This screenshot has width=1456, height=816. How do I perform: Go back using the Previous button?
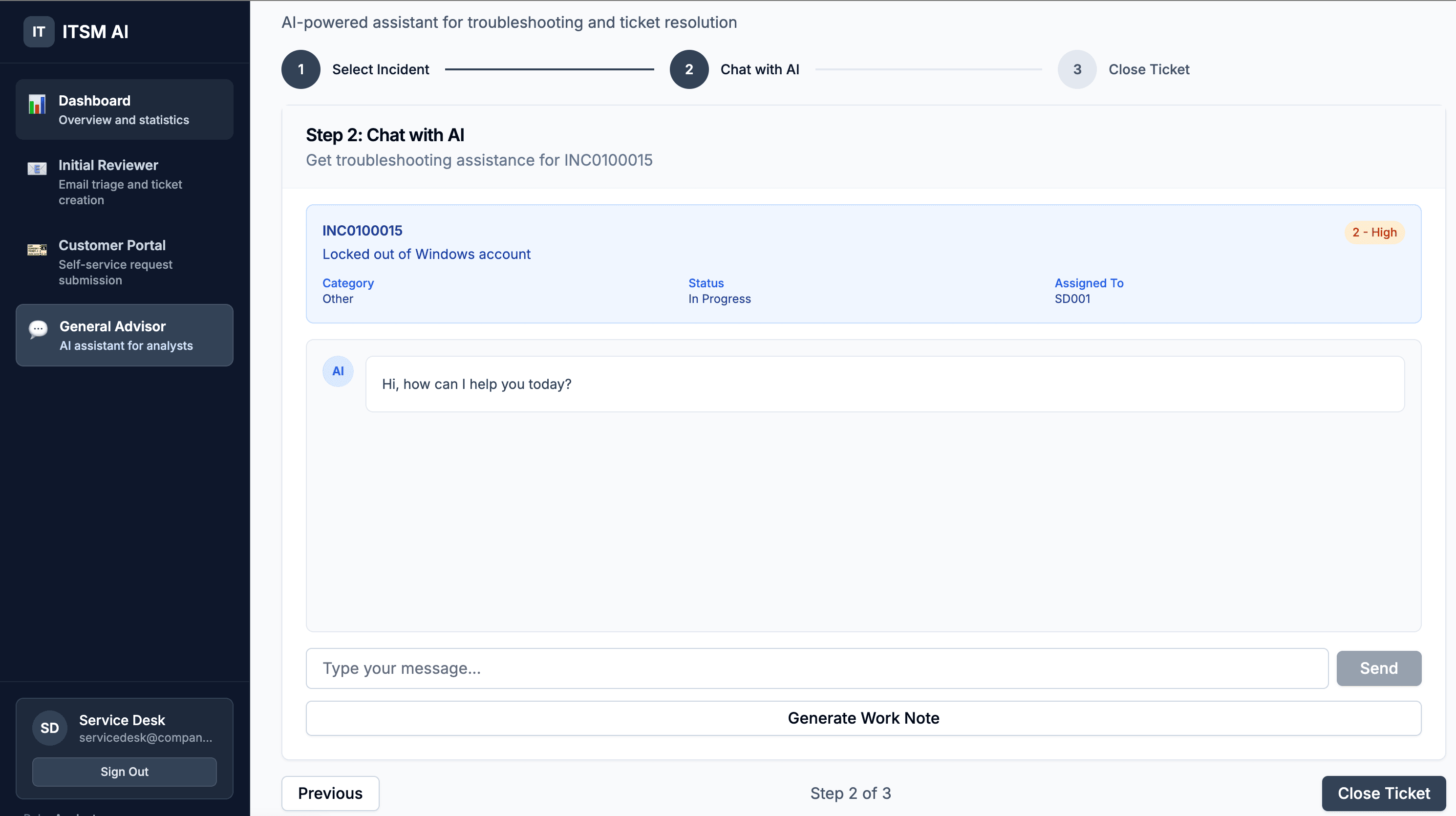tap(330, 794)
